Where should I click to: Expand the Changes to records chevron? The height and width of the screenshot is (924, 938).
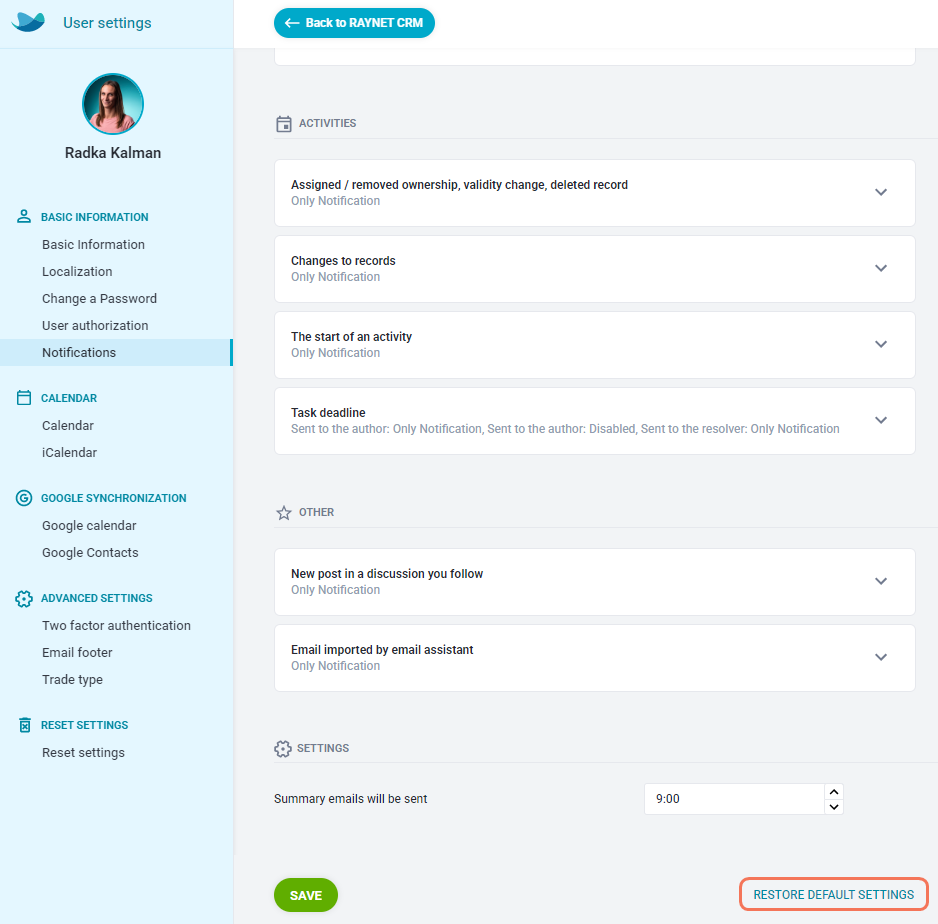[x=881, y=268]
